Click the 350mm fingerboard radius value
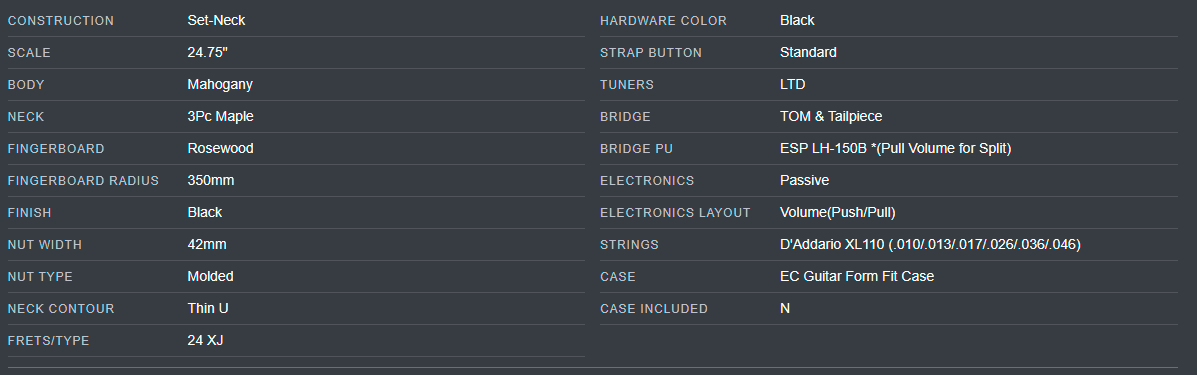The height and width of the screenshot is (375, 1197). 211,181
